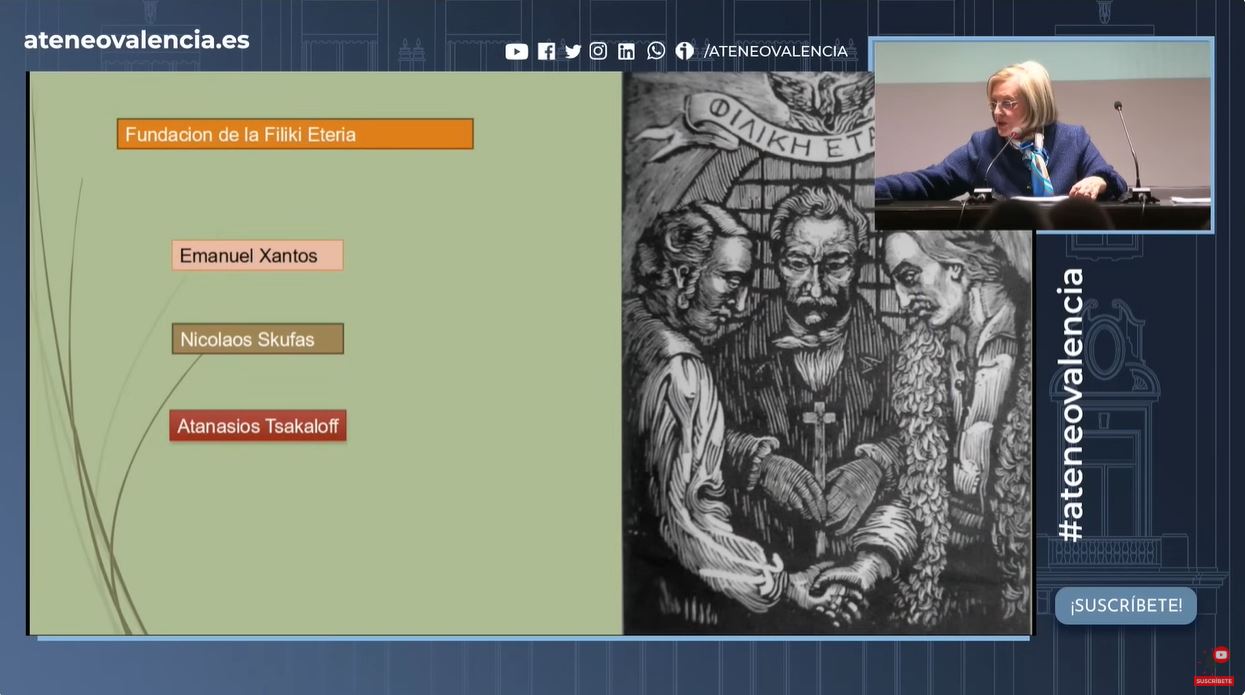This screenshot has height=695, width=1245.
Task: Click the Twitter bird icon
Action: [573, 51]
